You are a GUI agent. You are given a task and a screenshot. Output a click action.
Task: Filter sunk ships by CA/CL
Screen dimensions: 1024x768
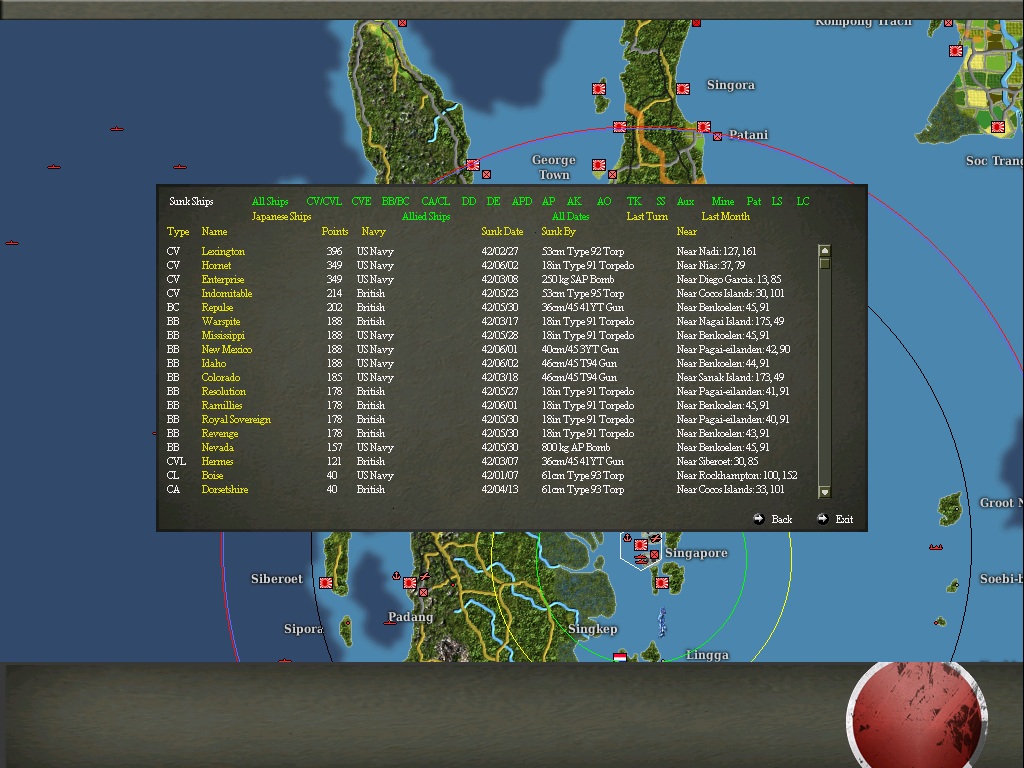[436, 201]
